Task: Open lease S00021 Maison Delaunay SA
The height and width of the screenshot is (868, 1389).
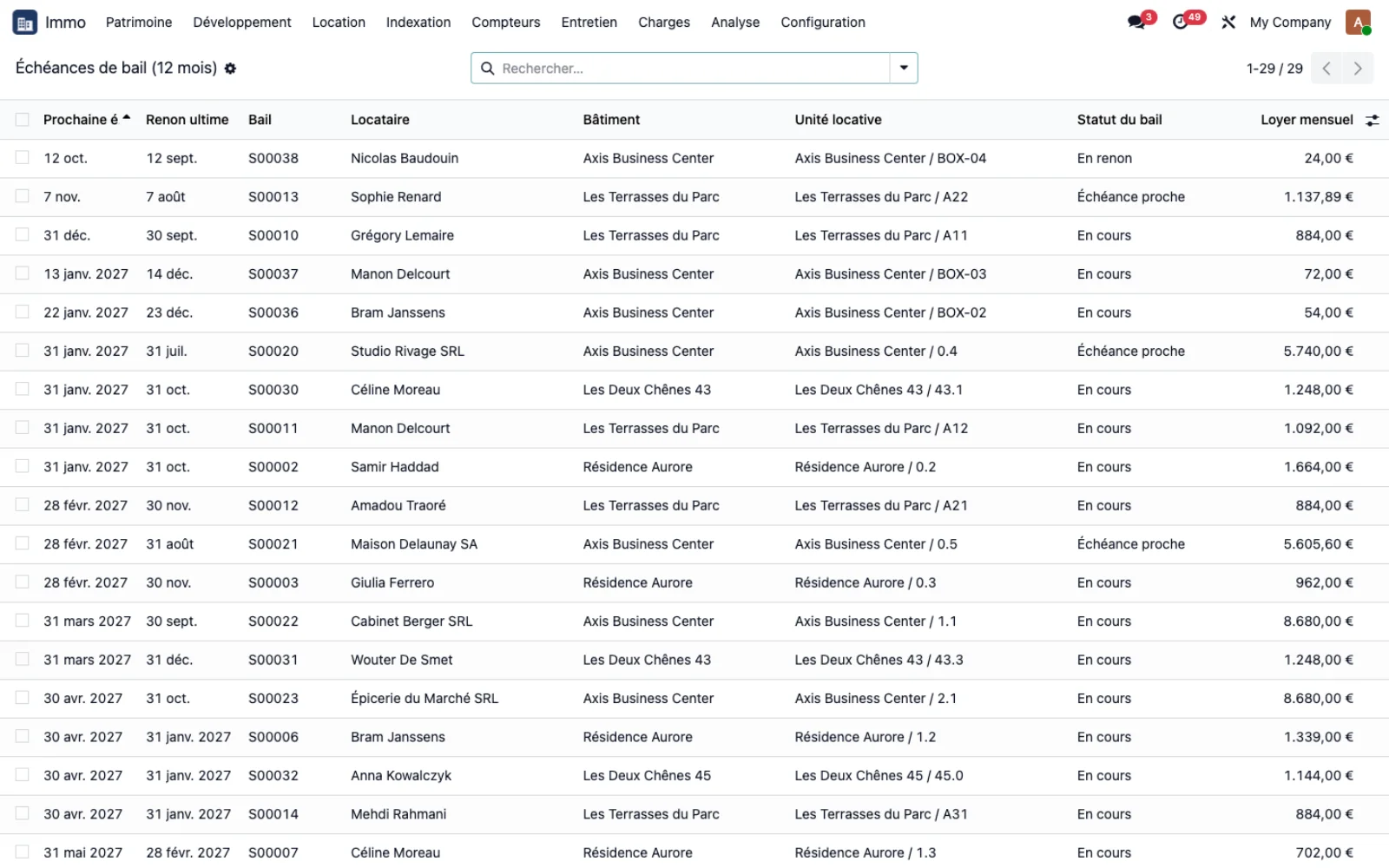Action: (x=694, y=544)
